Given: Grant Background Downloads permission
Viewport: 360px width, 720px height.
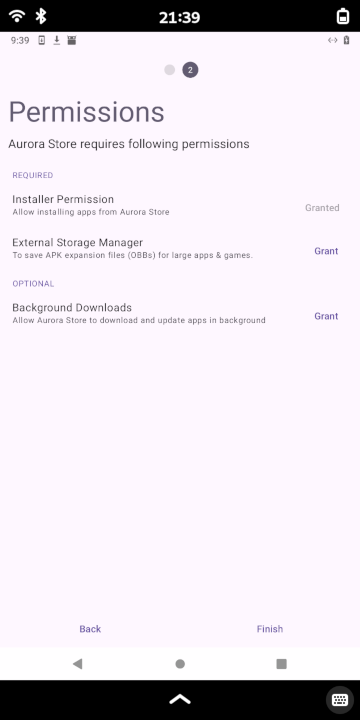Looking at the screenshot, I should (x=326, y=316).
